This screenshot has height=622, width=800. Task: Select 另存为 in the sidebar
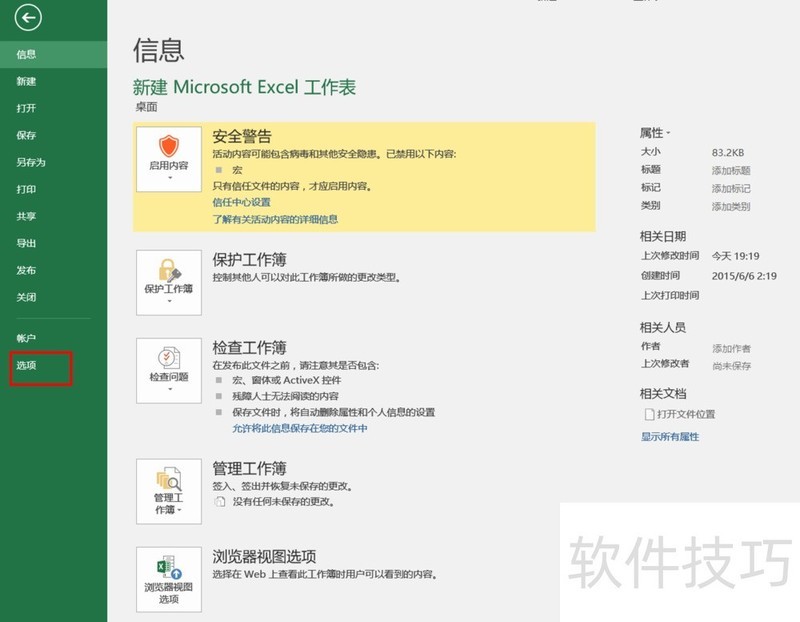click(54, 162)
